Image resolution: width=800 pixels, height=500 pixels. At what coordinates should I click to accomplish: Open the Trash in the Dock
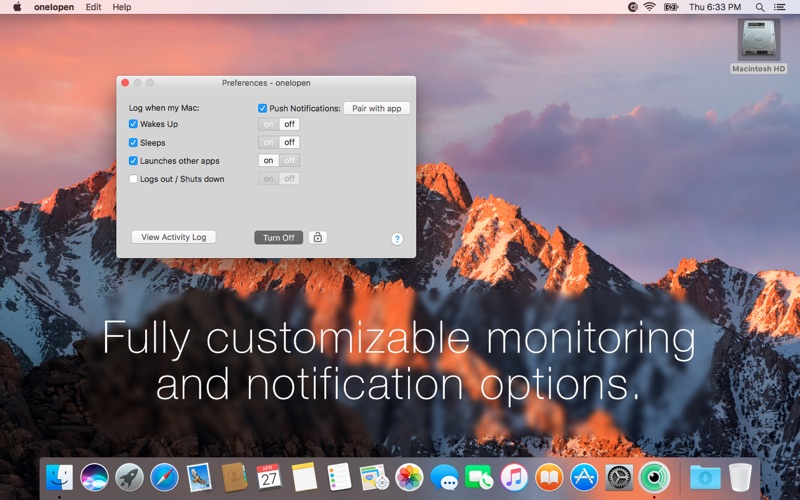tap(740, 478)
